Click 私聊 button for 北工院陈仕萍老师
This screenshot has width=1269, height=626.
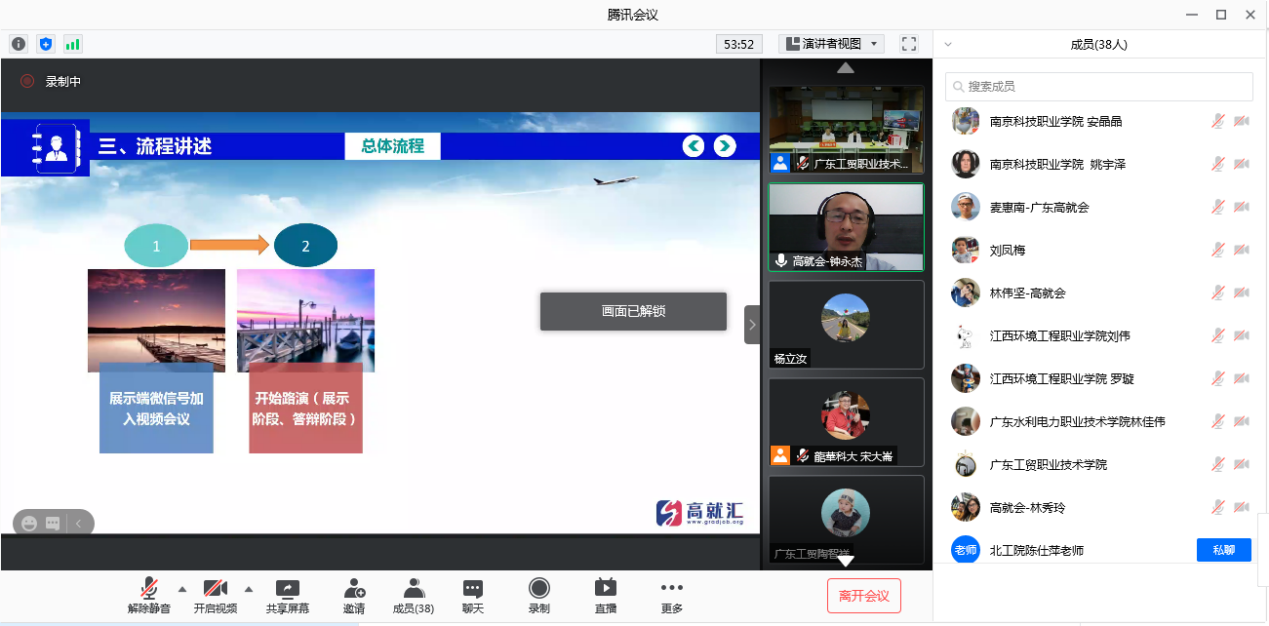point(1223,550)
